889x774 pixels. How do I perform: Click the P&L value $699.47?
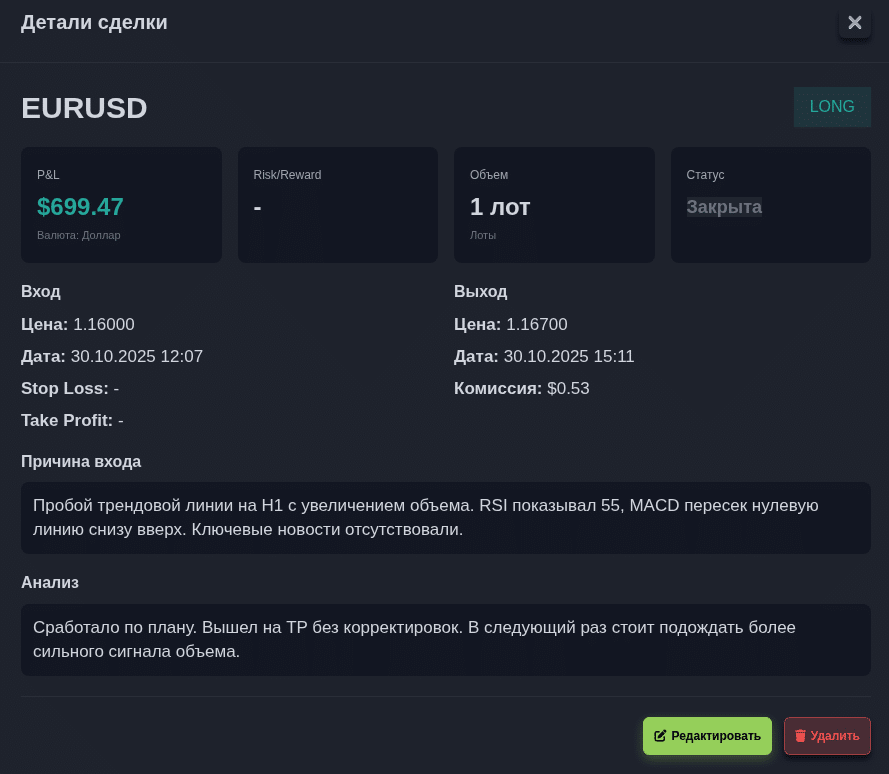tap(80, 207)
